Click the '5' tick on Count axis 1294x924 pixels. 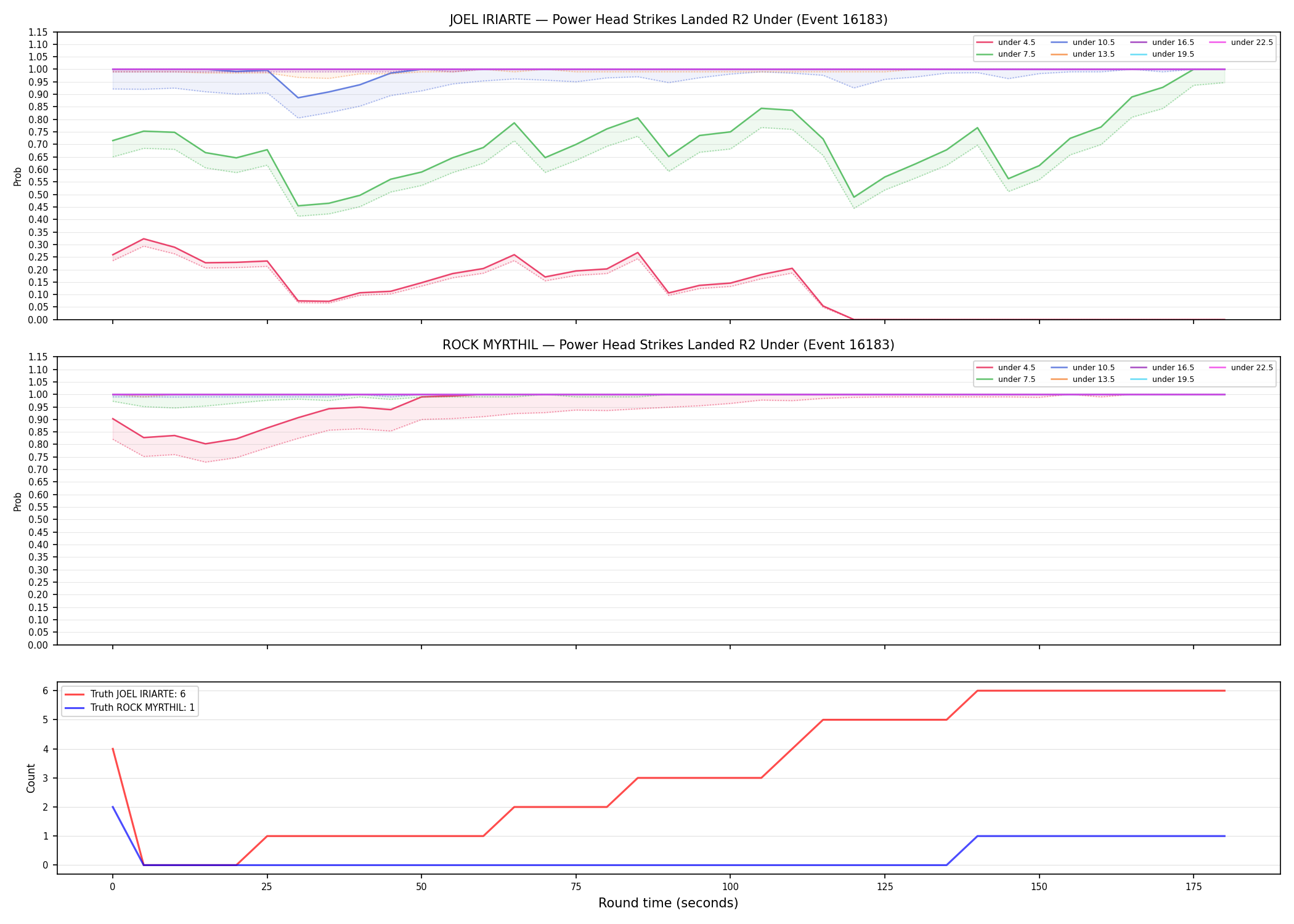click(46, 720)
